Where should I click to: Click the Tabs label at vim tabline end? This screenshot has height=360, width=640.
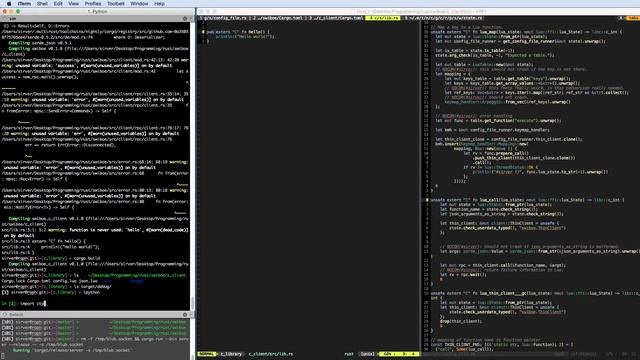(633, 18)
